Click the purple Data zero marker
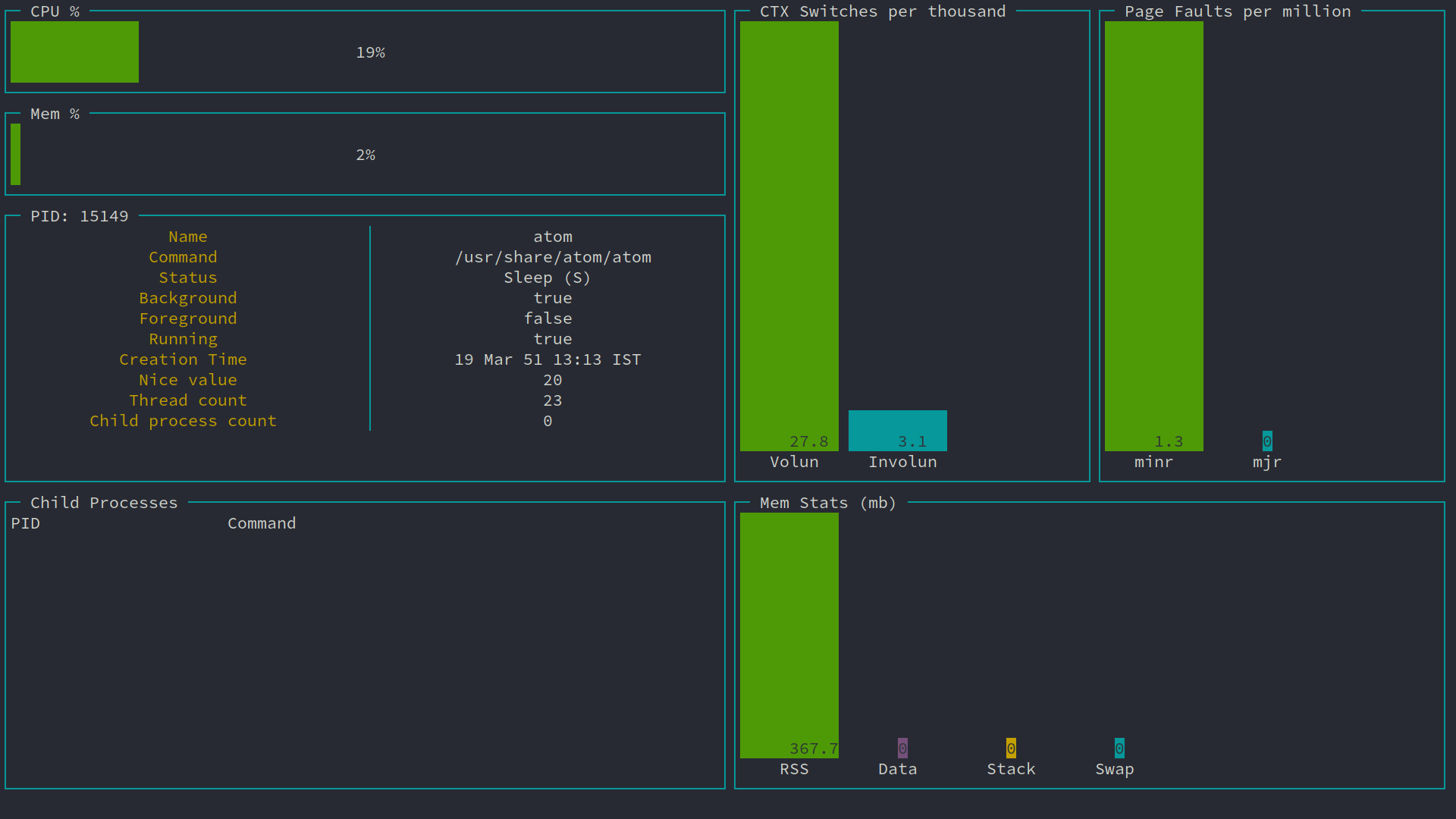The image size is (1456, 819). [902, 748]
